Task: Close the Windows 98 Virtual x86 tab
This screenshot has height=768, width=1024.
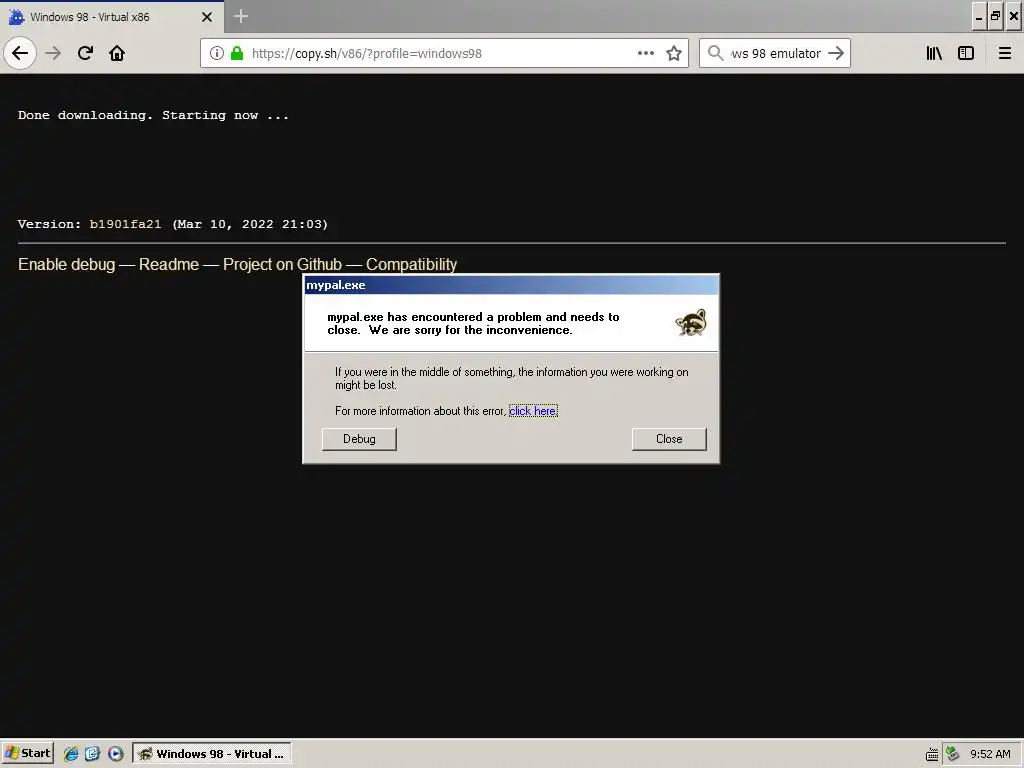Action: [x=207, y=17]
